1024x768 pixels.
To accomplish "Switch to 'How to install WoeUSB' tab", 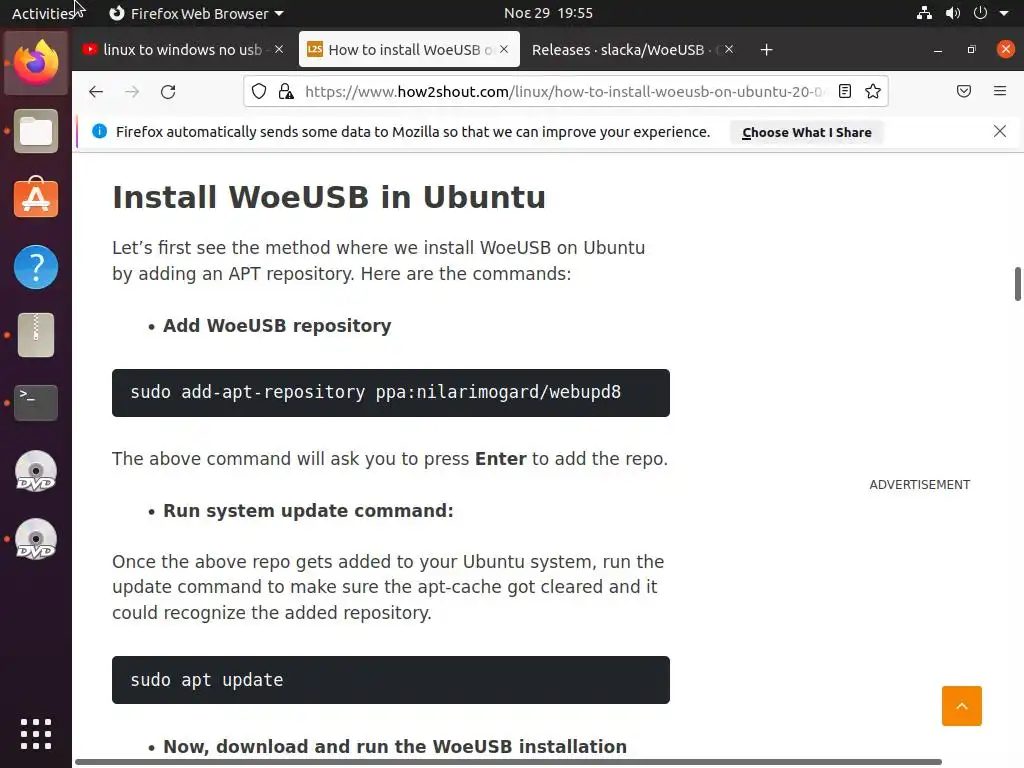I will coord(409,50).
